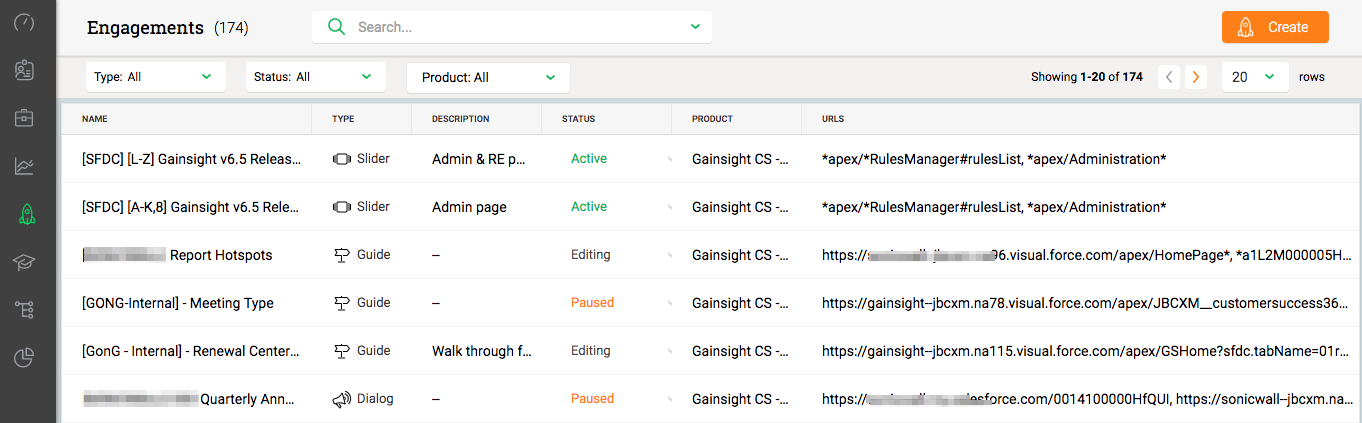The width and height of the screenshot is (1362, 423).
Task: Select the green rocket Engagements icon
Action: point(25,214)
